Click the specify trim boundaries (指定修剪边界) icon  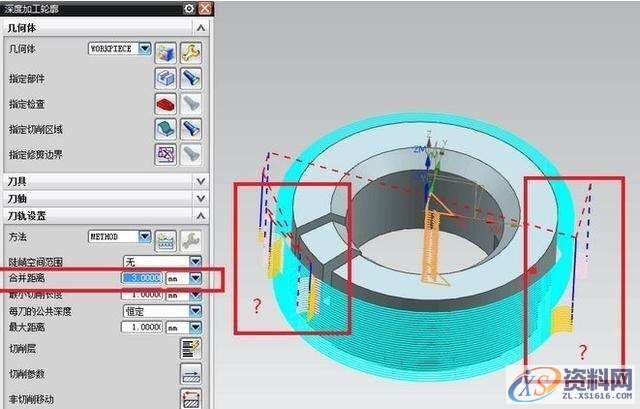[166, 153]
